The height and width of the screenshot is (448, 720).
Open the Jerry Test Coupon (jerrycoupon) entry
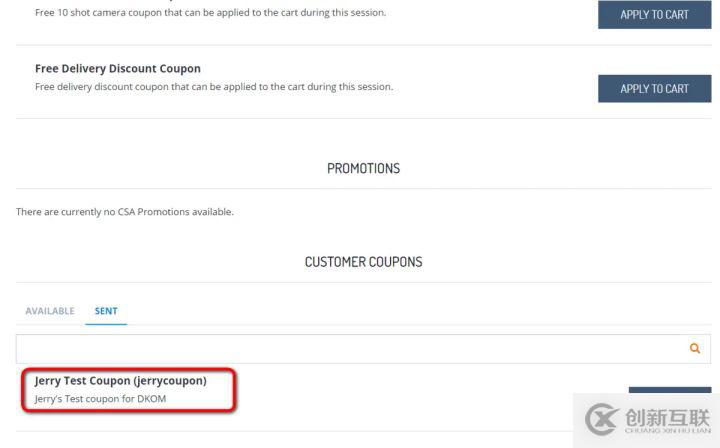(x=120, y=381)
